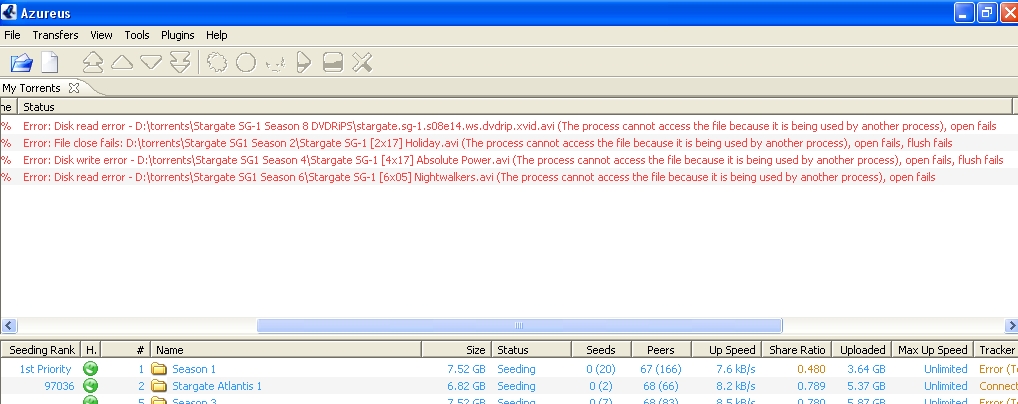Click the 67 (166) peers value
This screenshot has height=404, width=1018.
click(x=660, y=369)
